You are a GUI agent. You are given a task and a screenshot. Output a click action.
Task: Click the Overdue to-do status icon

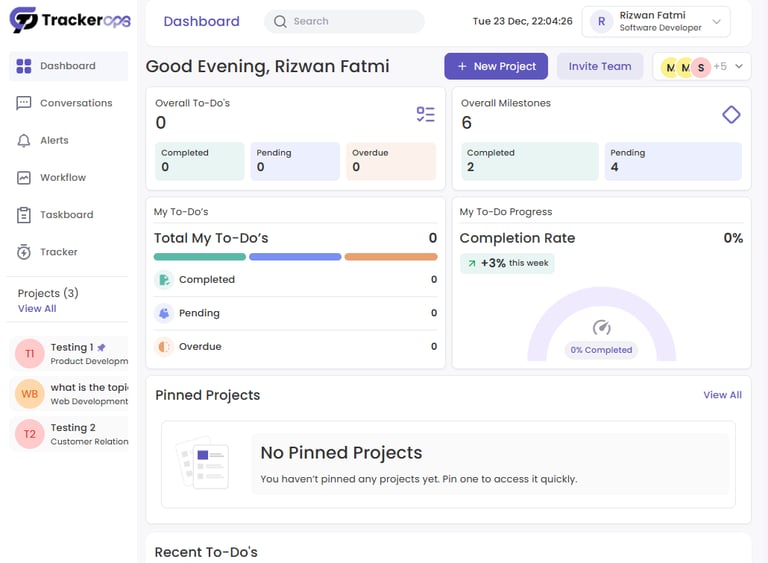(165, 347)
